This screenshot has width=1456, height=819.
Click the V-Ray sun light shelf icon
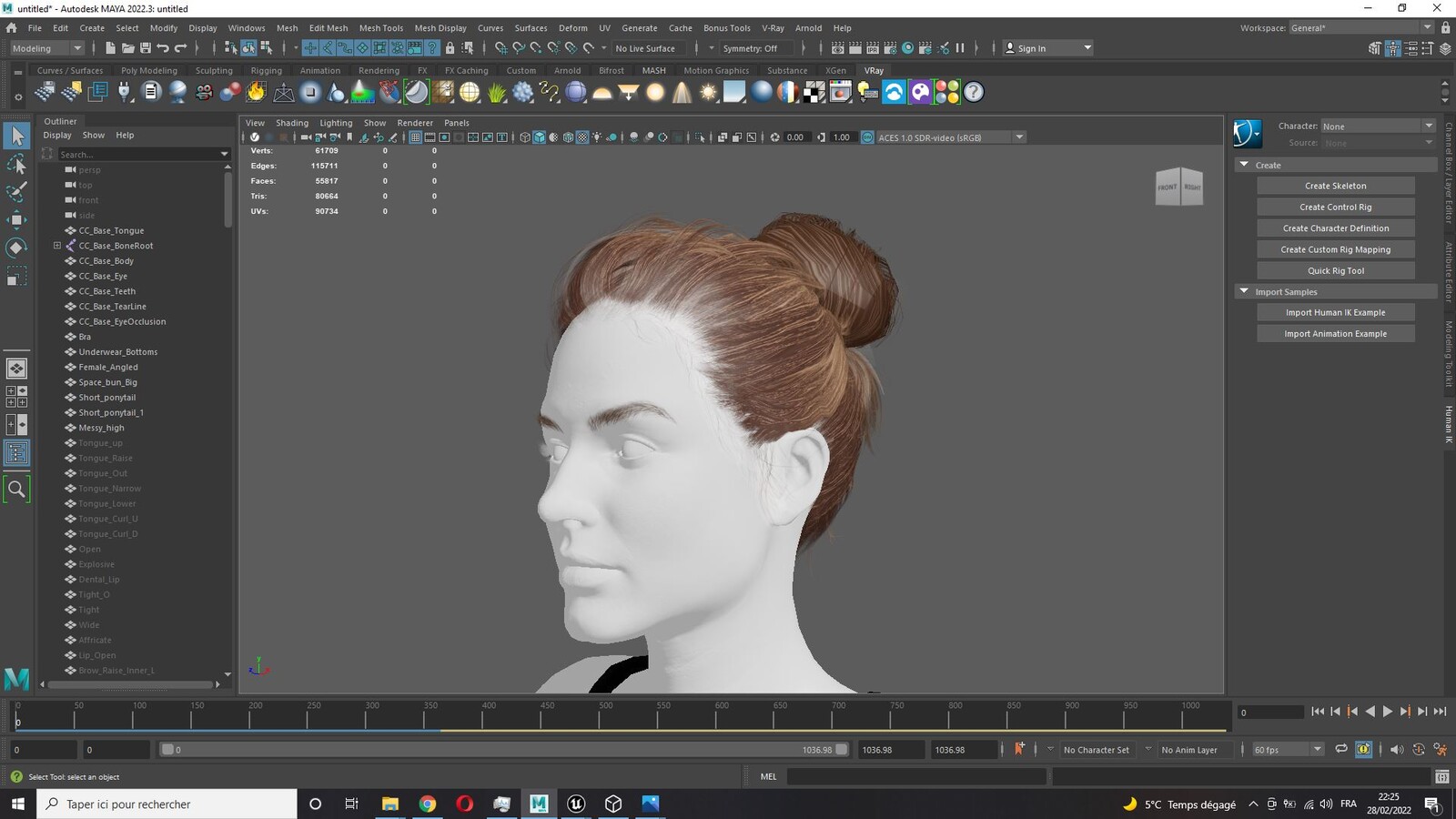(x=708, y=92)
